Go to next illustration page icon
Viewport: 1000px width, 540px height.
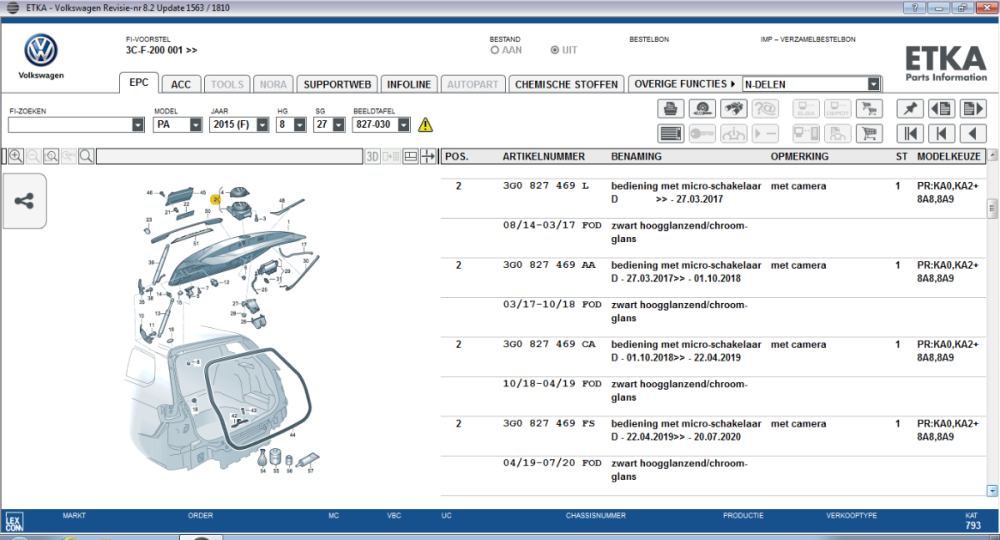(x=973, y=108)
